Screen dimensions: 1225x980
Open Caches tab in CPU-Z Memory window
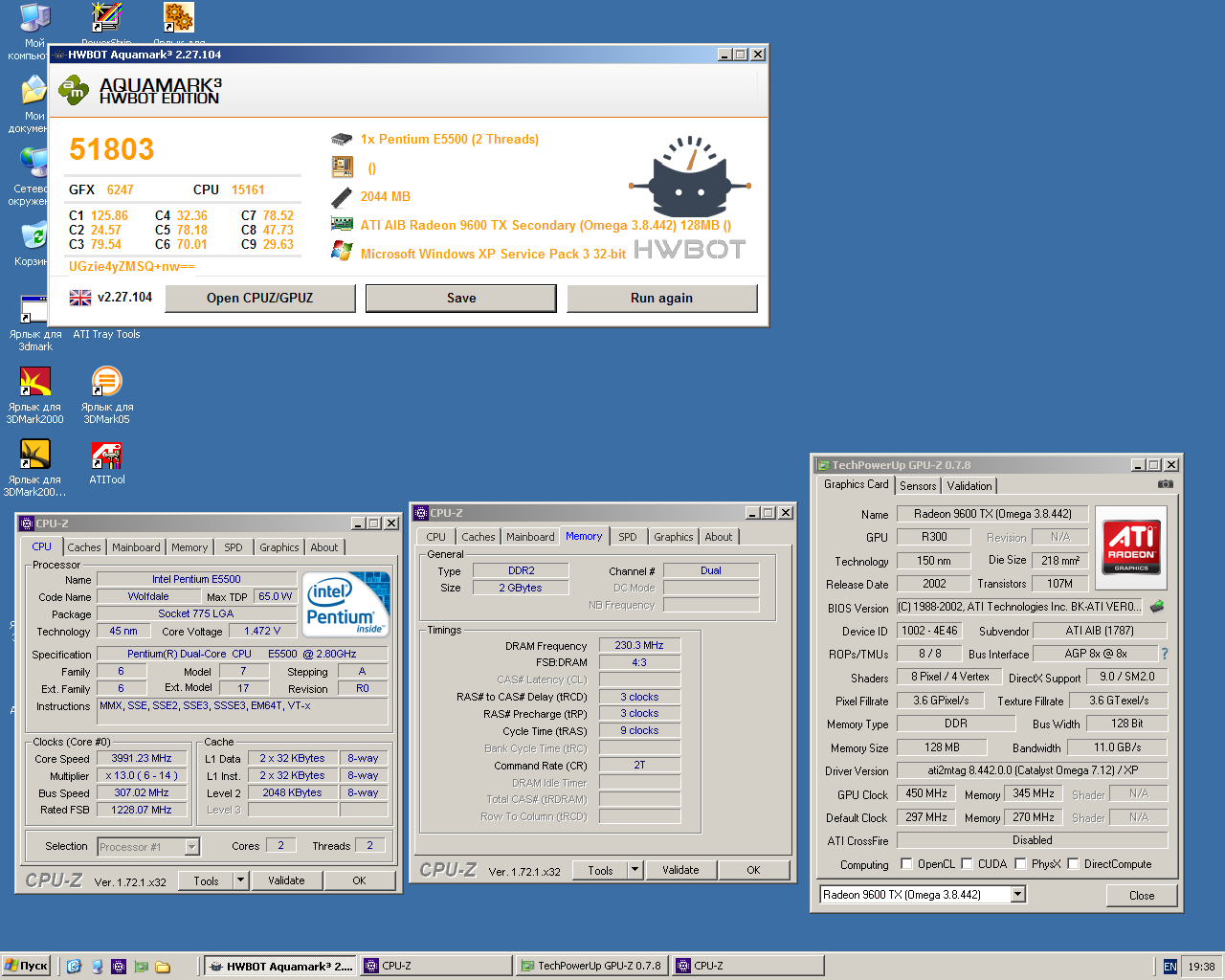[x=479, y=537]
